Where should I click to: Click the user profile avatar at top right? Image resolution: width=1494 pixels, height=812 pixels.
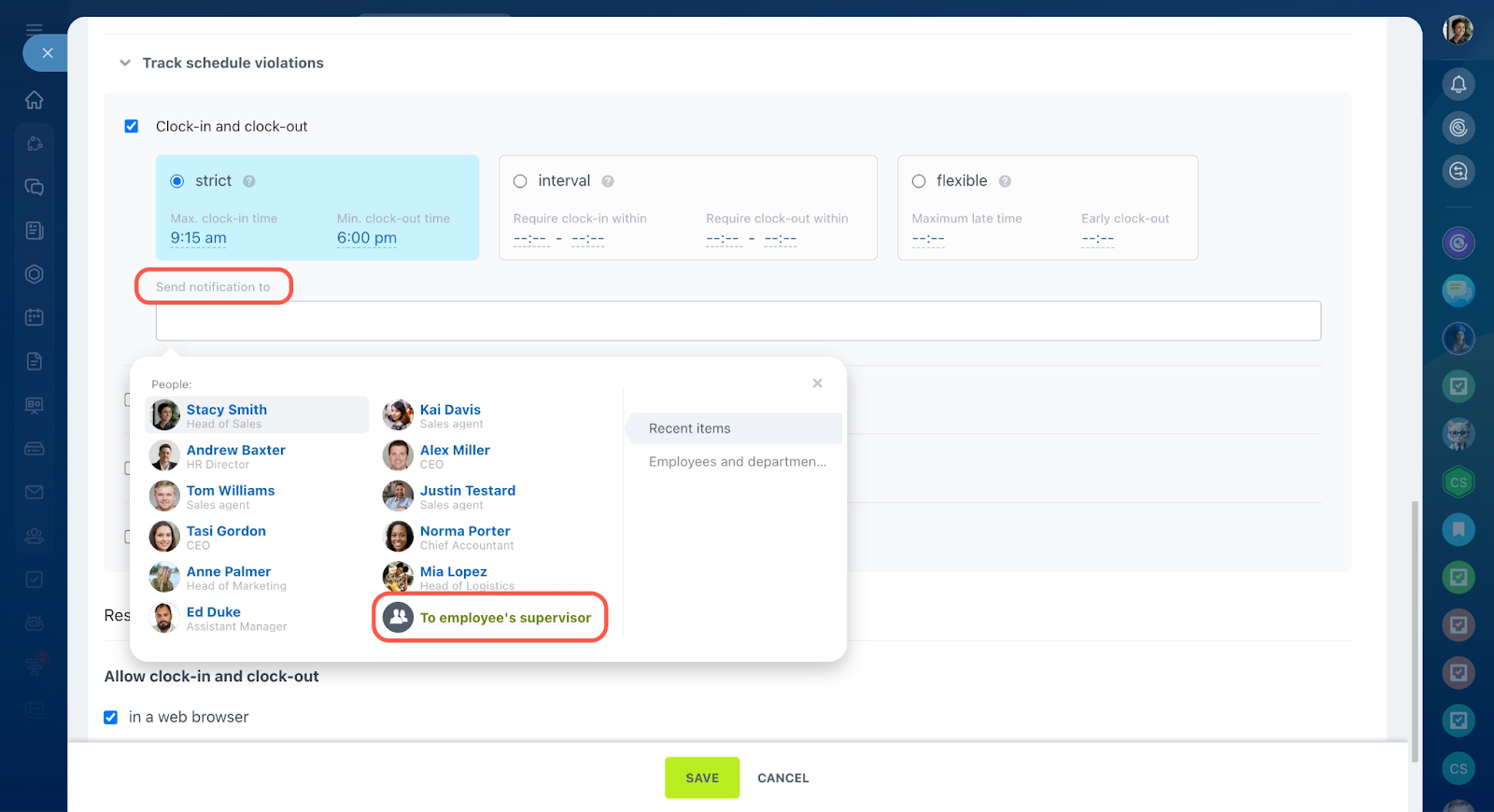click(x=1458, y=30)
